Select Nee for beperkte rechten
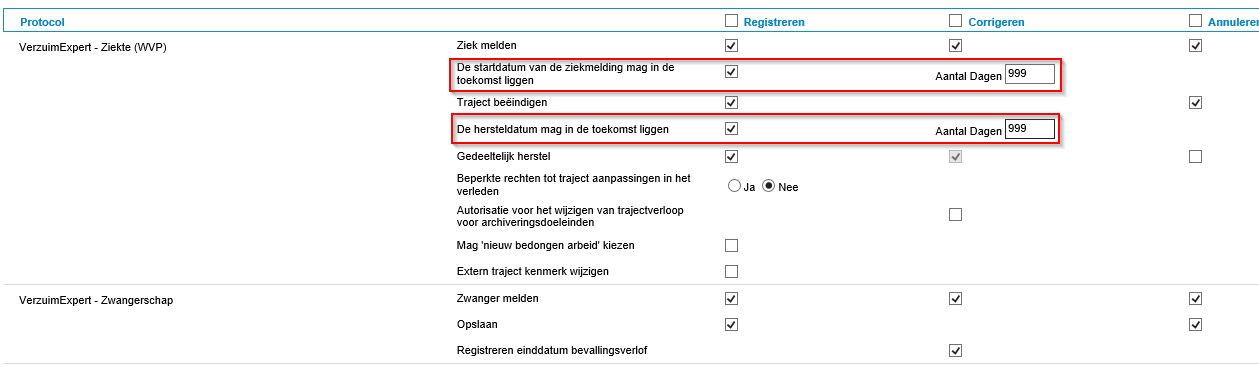Image resolution: width=1259 pixels, height=367 pixels. click(x=769, y=186)
